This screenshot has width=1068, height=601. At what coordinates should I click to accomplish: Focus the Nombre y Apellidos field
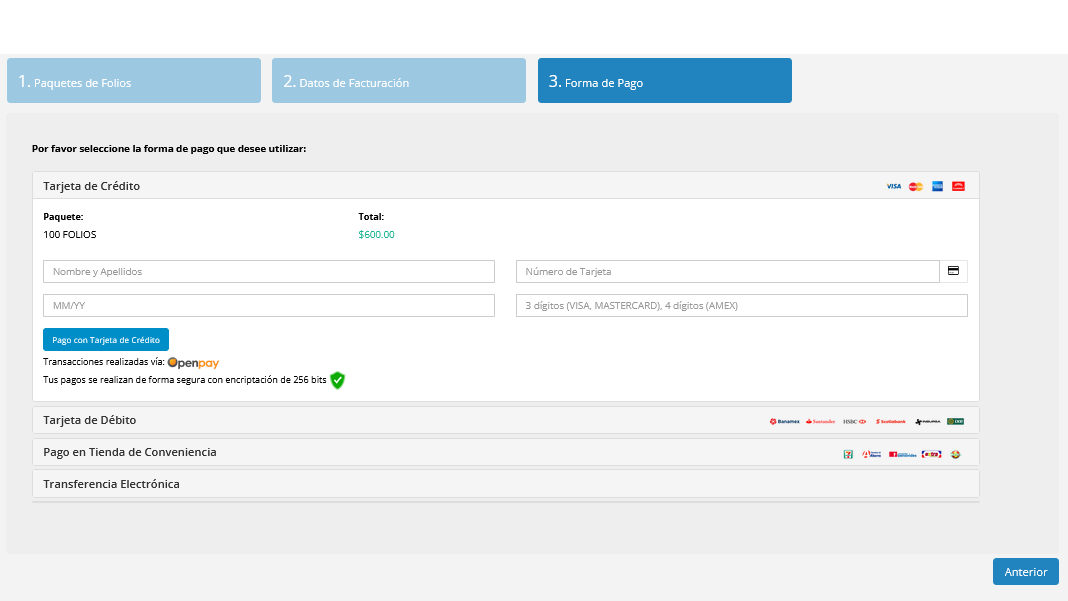[269, 271]
